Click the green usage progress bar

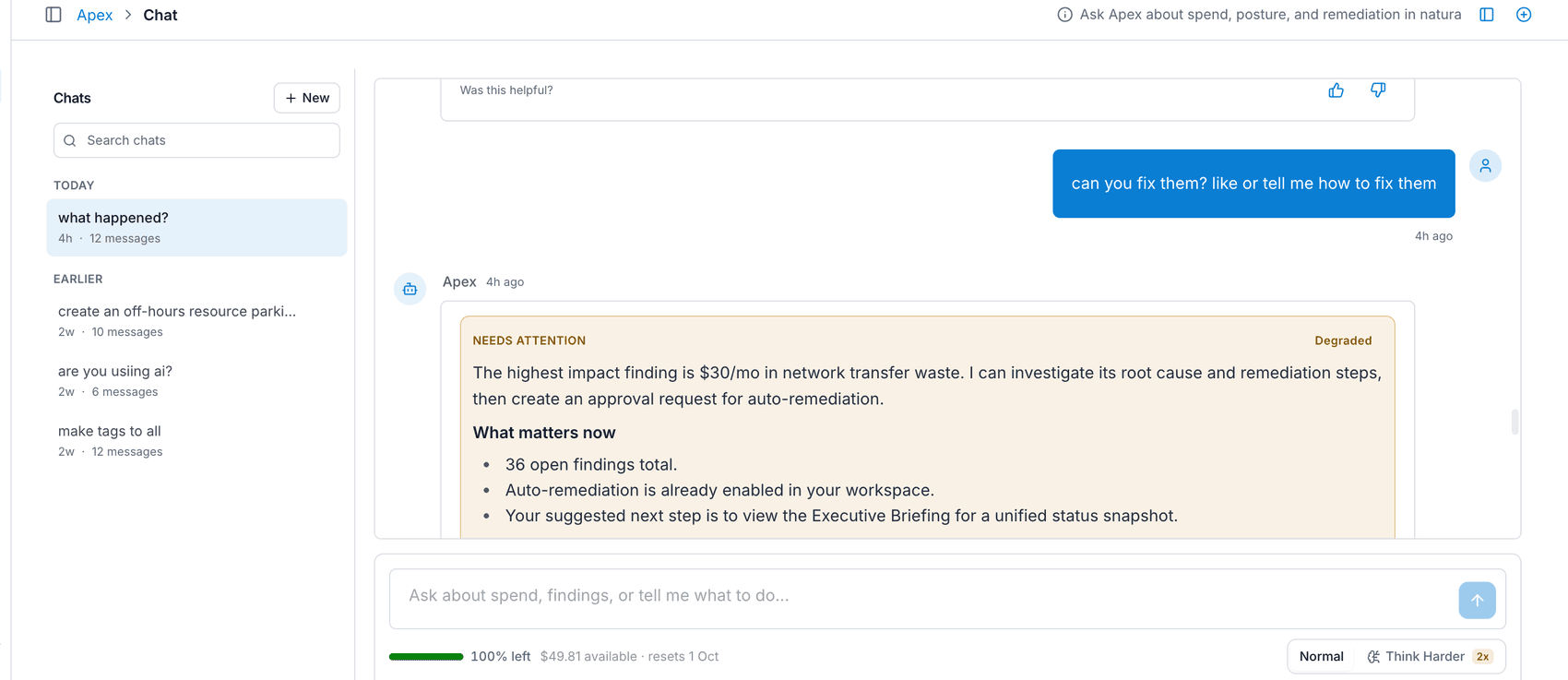(x=426, y=657)
